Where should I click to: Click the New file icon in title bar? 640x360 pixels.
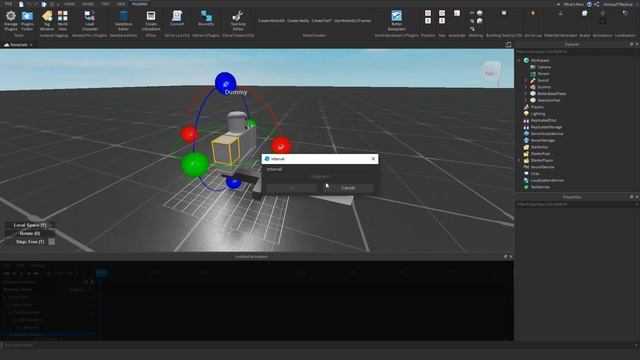pos(21,4)
